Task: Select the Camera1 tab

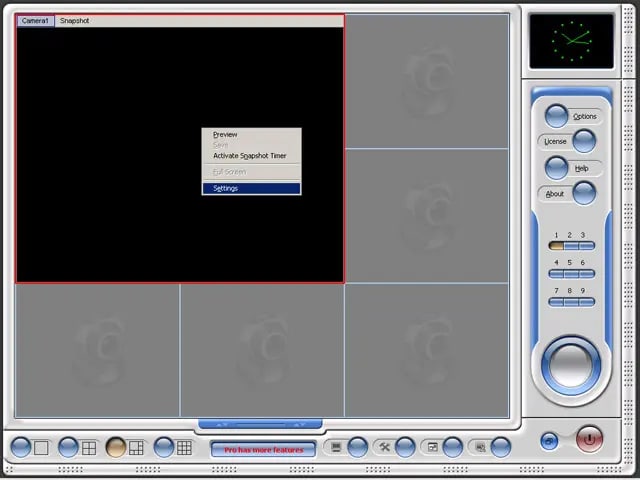Action: pyautogui.click(x=36, y=21)
